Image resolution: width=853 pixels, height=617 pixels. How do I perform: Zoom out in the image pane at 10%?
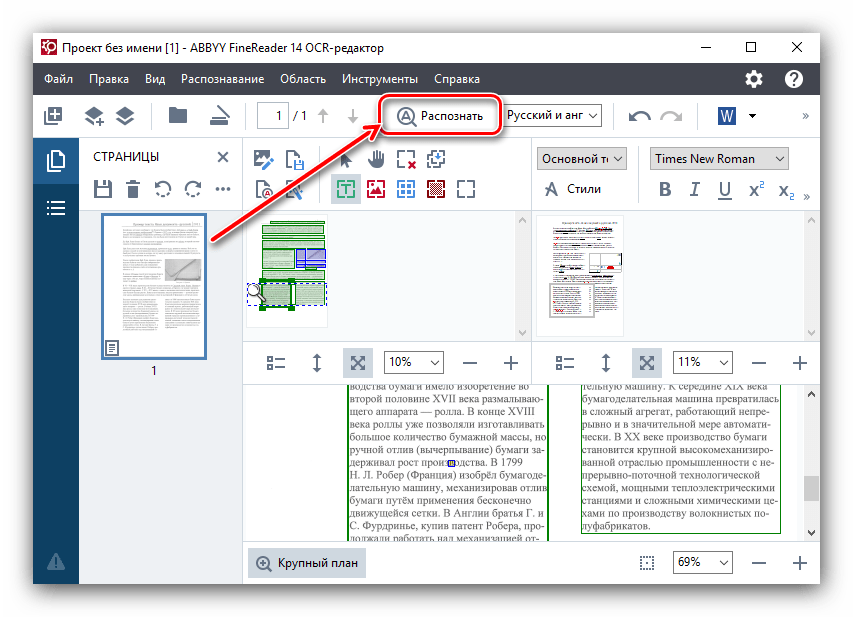pyautogui.click(x=469, y=363)
